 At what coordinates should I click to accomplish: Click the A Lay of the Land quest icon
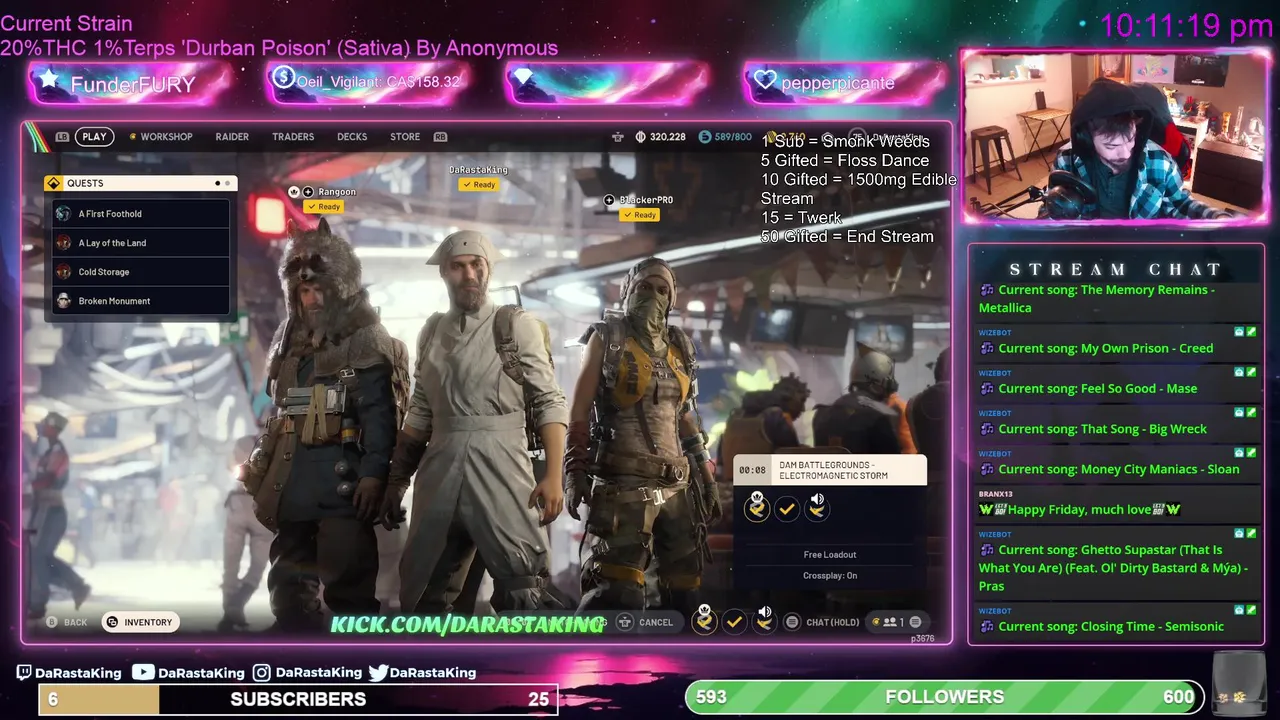tap(64, 243)
